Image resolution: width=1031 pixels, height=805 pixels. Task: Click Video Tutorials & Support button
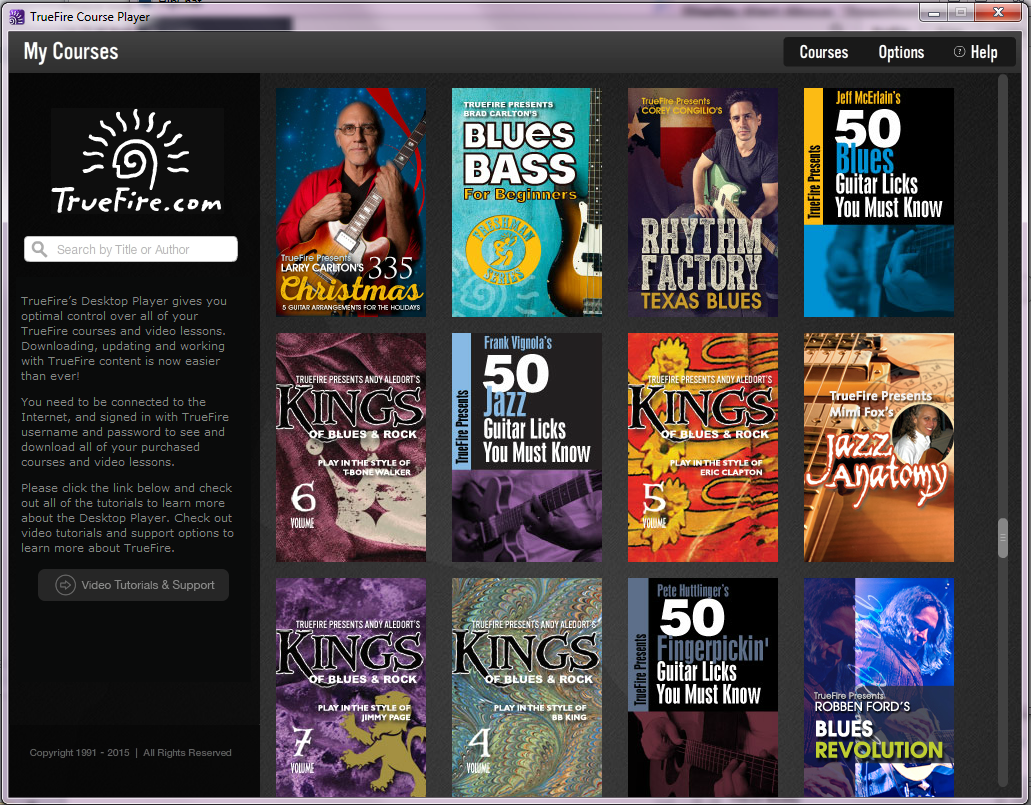coord(133,585)
